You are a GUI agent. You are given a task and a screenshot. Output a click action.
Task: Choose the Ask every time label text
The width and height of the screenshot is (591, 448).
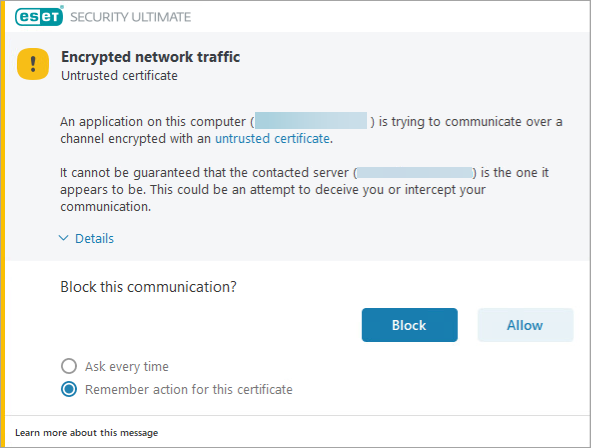[127, 367]
